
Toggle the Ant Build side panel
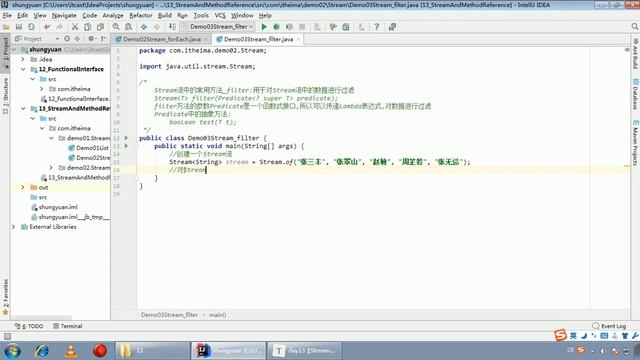(636, 53)
